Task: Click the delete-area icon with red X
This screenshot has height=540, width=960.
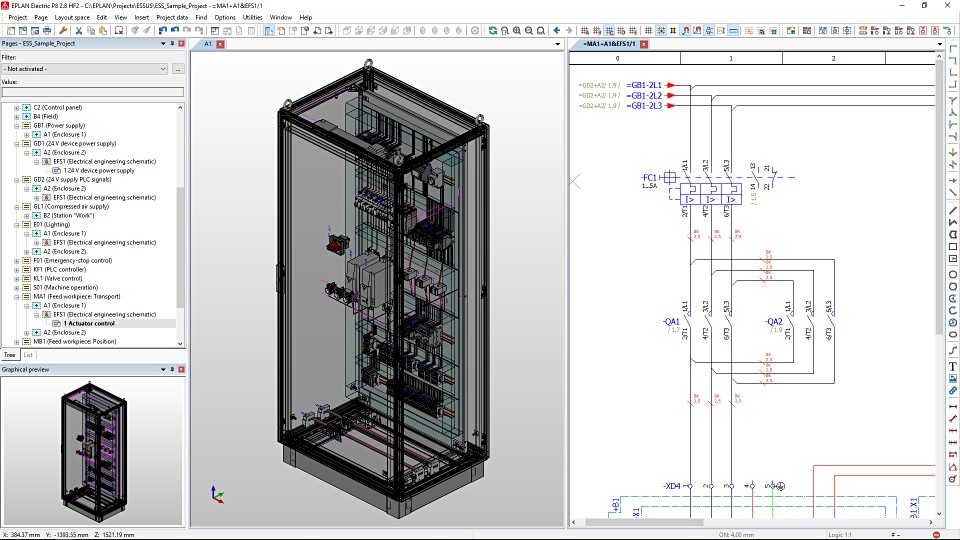Action: (x=119, y=30)
